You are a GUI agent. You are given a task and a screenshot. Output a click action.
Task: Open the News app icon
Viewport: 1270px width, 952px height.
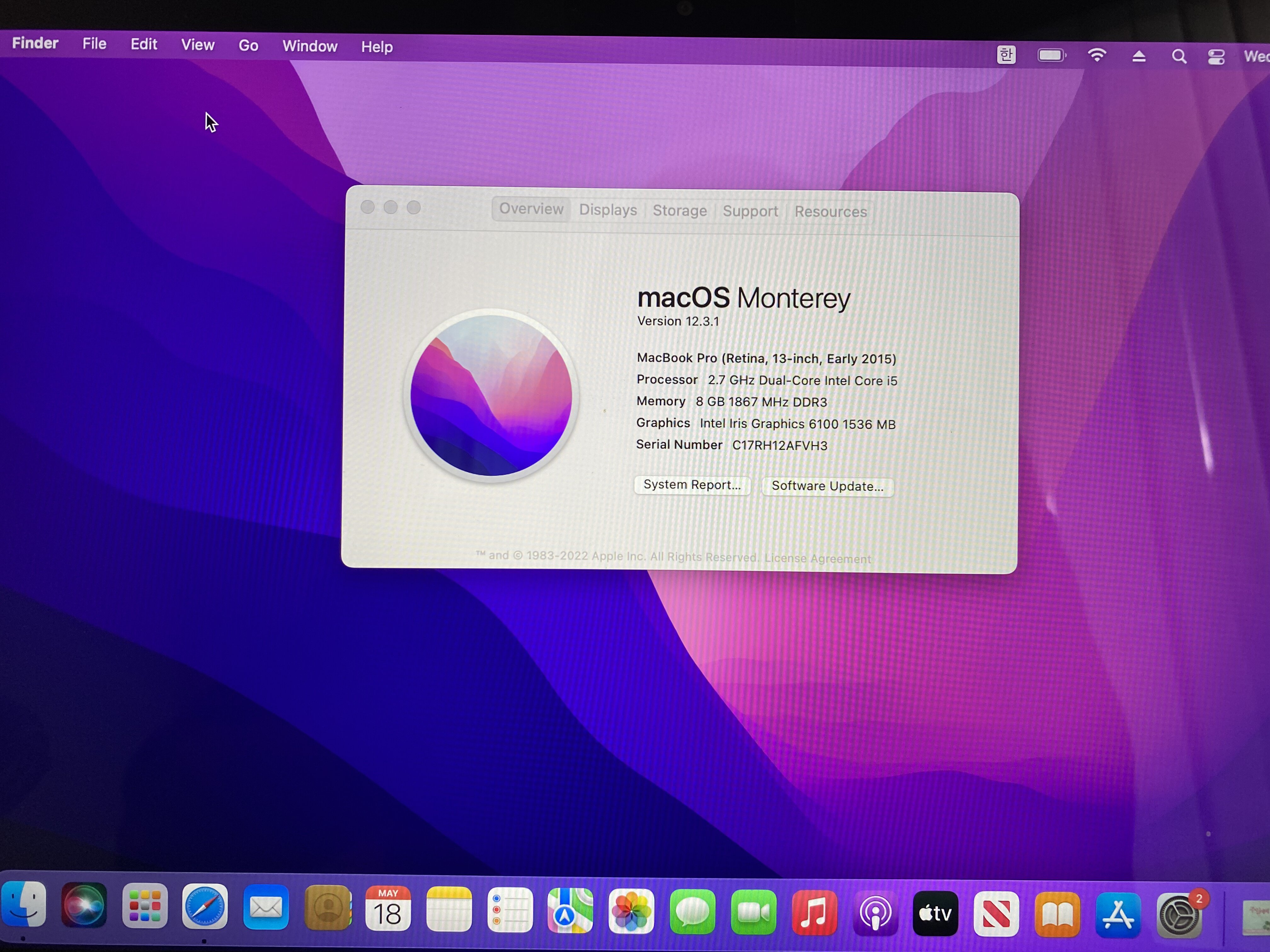pos(996,915)
